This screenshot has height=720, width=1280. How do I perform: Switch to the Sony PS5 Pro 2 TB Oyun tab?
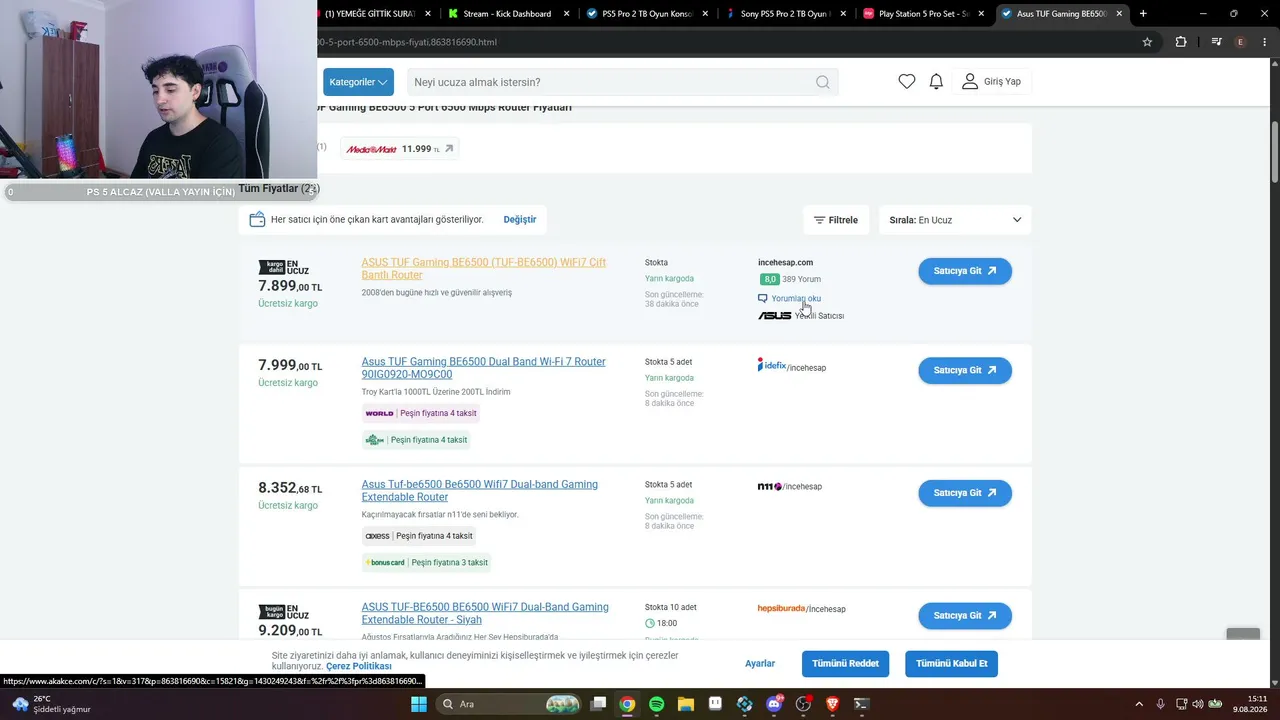(x=786, y=14)
